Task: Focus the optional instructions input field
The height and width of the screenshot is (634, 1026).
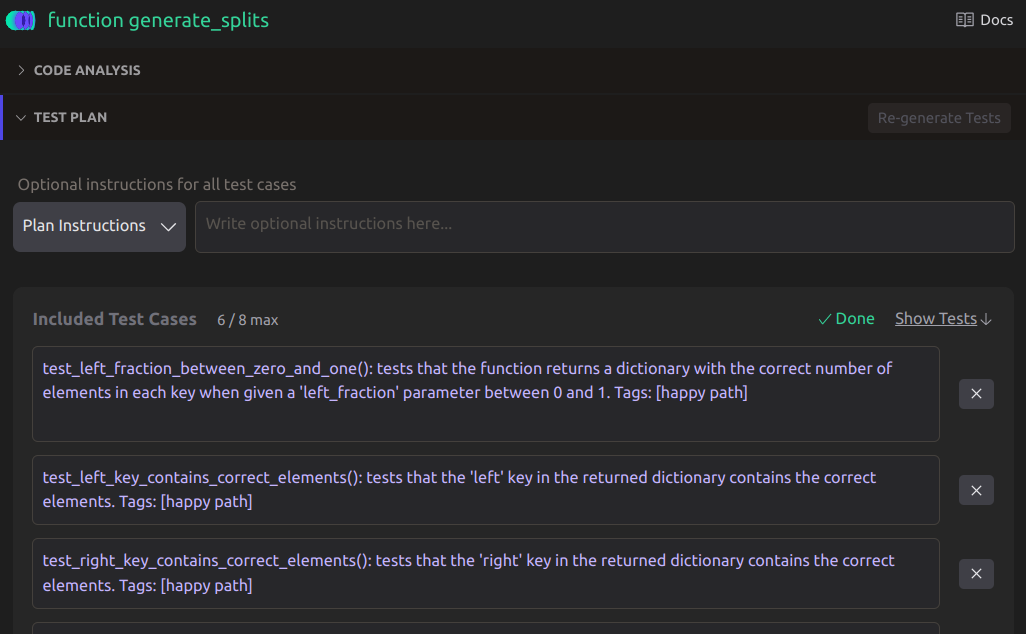Action: tap(605, 226)
